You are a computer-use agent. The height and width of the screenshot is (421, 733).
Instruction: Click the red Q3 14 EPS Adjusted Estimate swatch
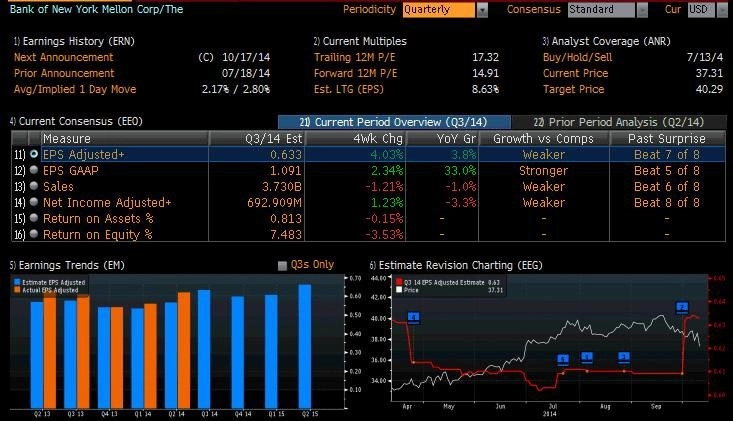(x=399, y=282)
